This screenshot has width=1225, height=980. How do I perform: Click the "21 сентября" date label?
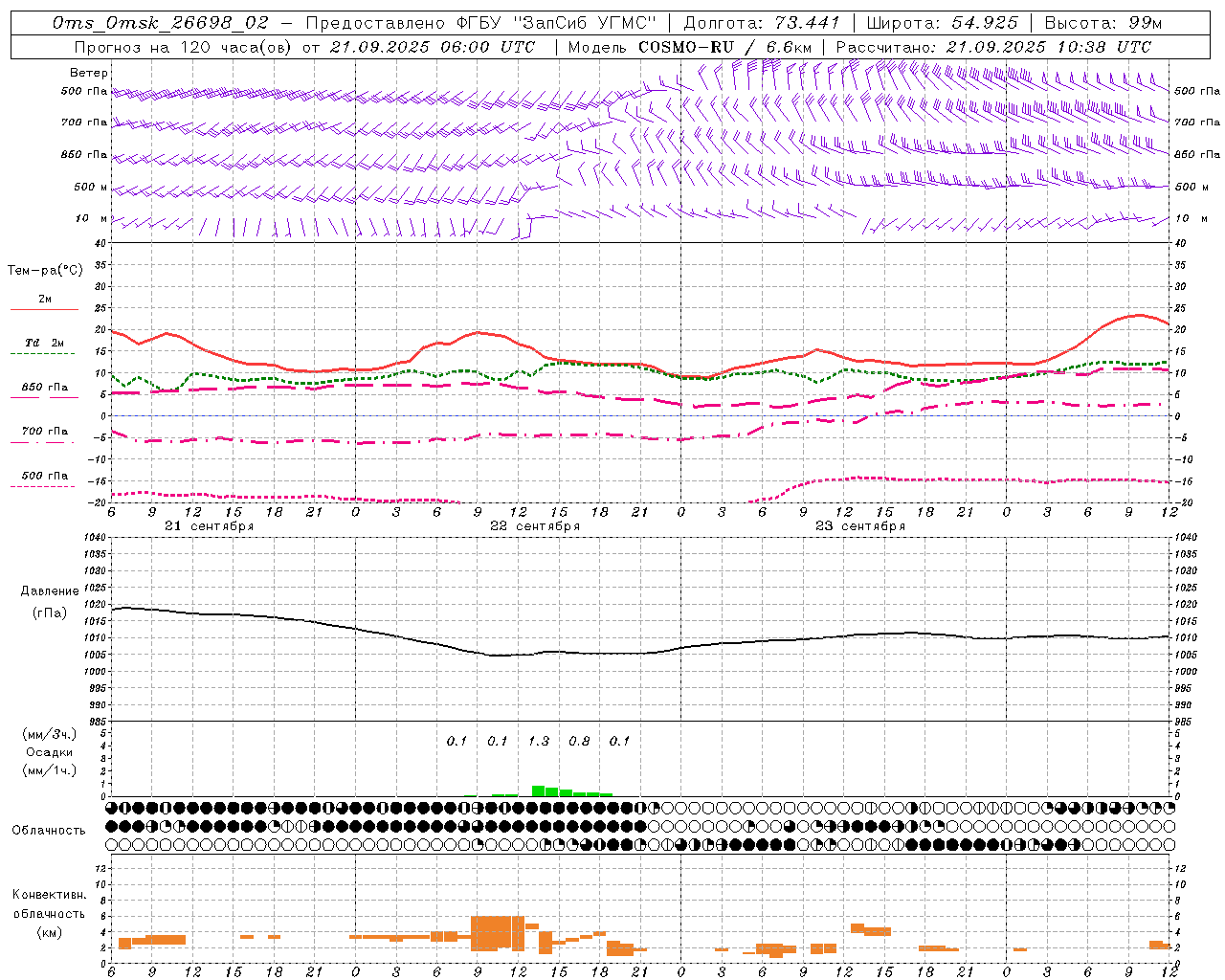pyautogui.click(x=209, y=525)
